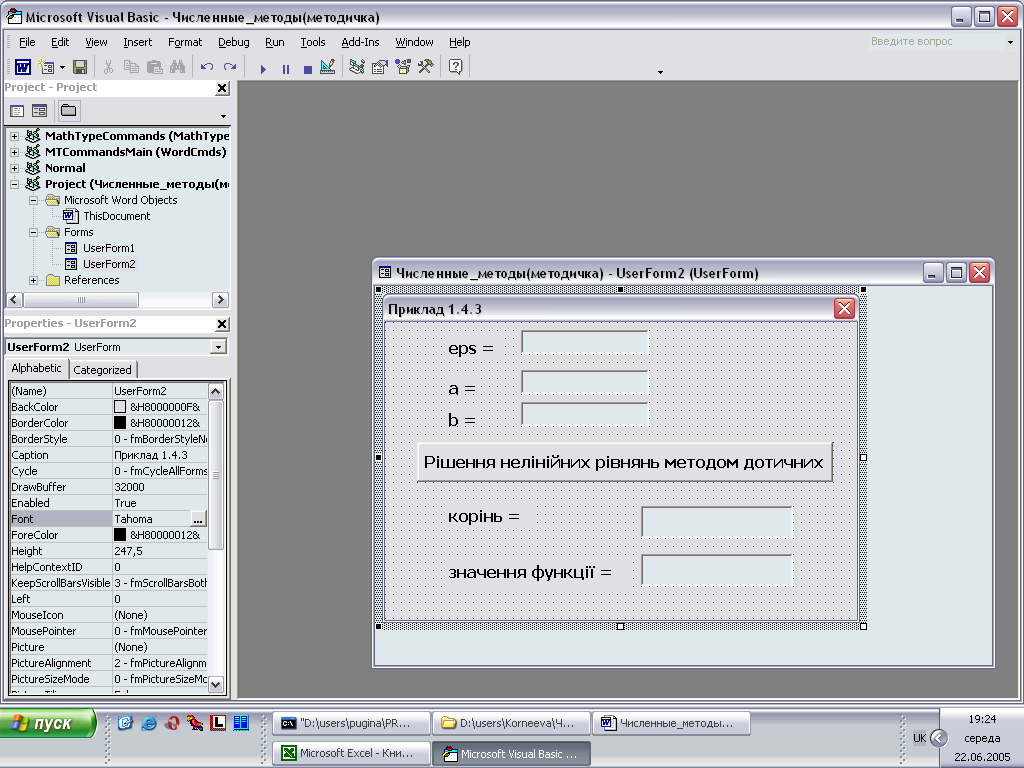Redo the last action
The width and height of the screenshot is (1024, 768).
230,67
